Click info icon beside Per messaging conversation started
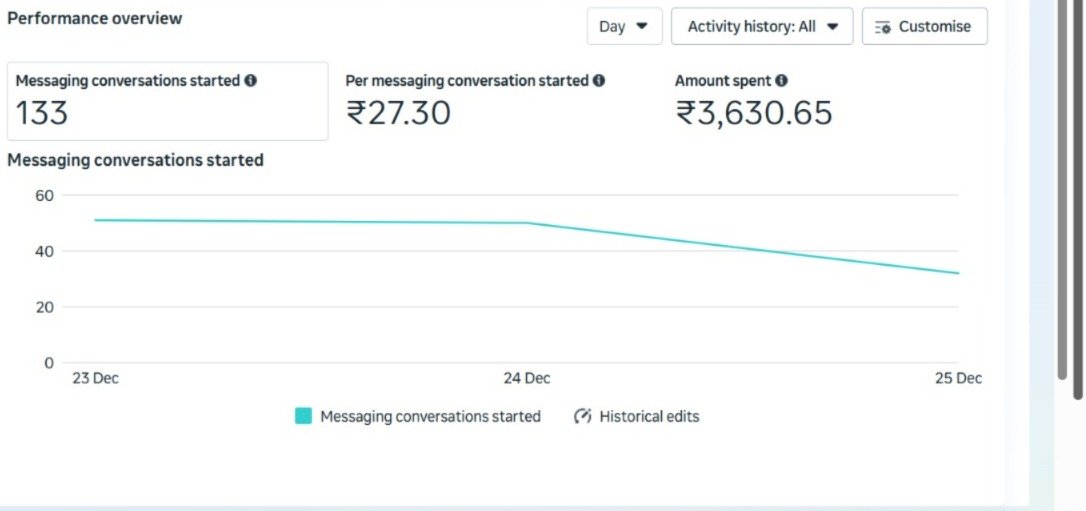 click(598, 81)
